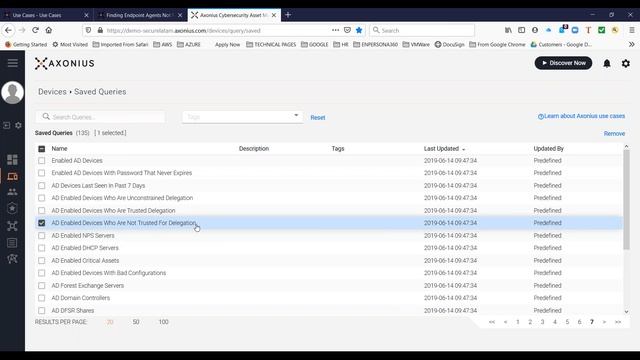Bookmark this page with the star
This screenshot has height=360, width=640.
pos(359,30)
